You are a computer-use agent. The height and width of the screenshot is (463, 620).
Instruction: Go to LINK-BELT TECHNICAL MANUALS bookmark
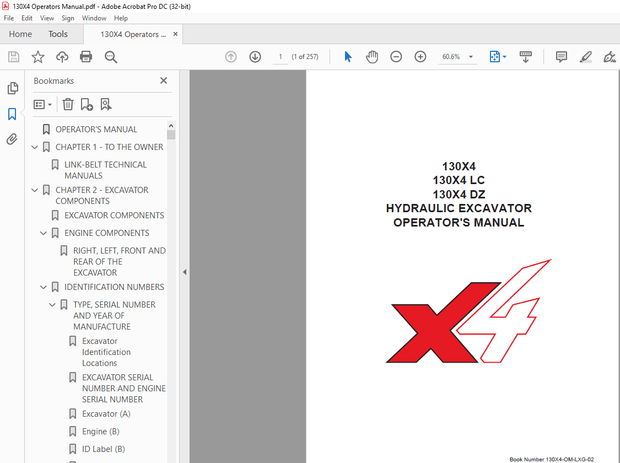(x=105, y=170)
